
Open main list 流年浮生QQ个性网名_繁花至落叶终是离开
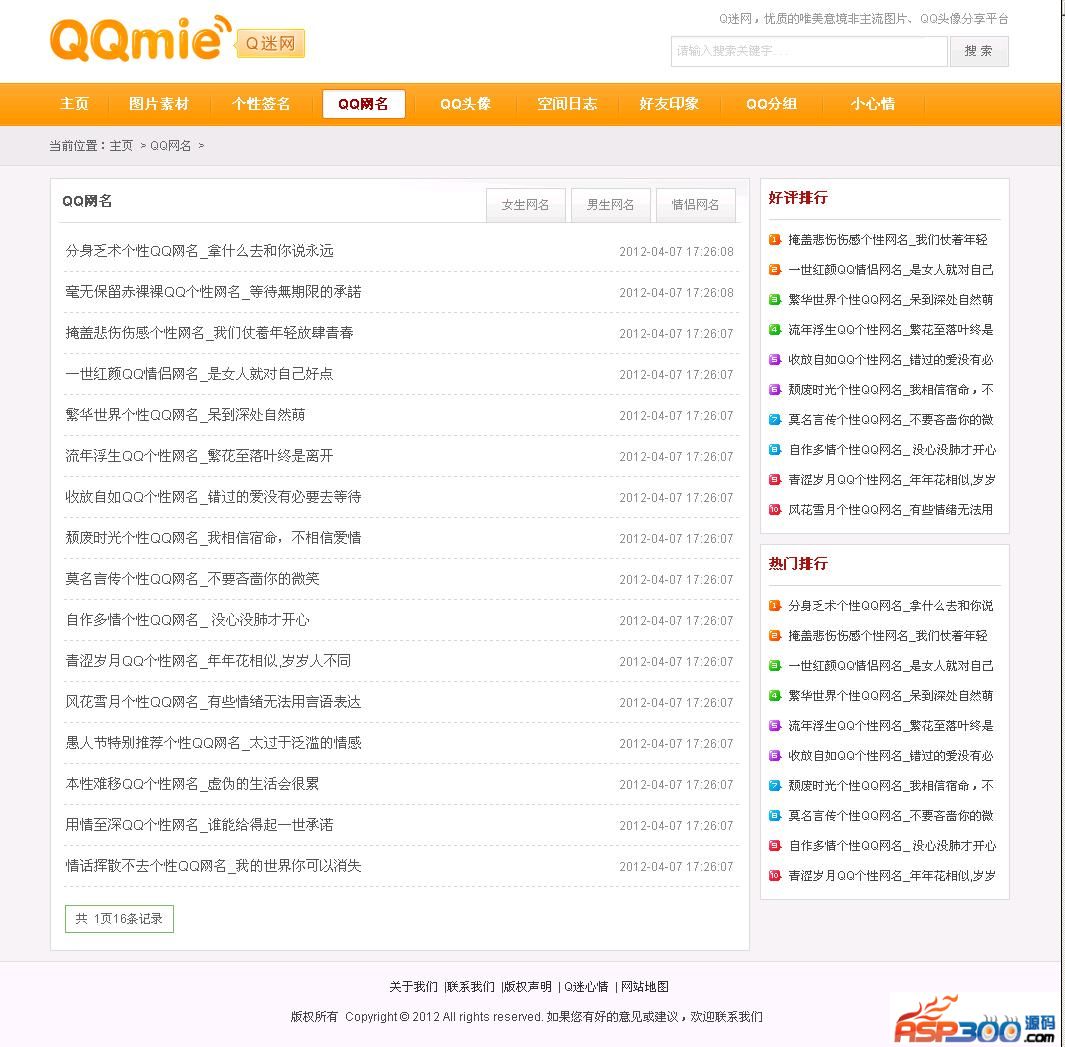(x=199, y=456)
